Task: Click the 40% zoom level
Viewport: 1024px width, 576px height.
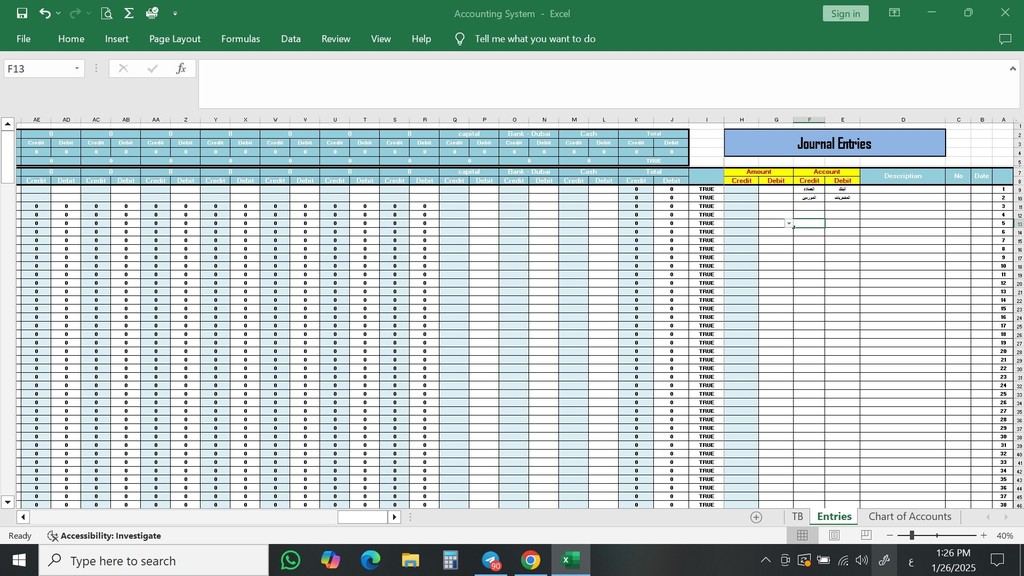Action: (1004, 536)
